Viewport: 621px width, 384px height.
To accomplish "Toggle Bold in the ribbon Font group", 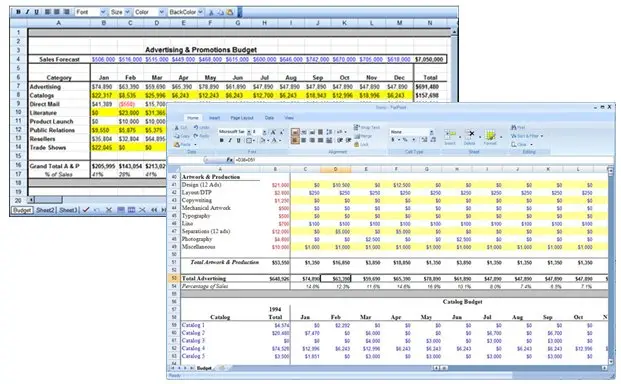I will pyautogui.click(x=221, y=141).
